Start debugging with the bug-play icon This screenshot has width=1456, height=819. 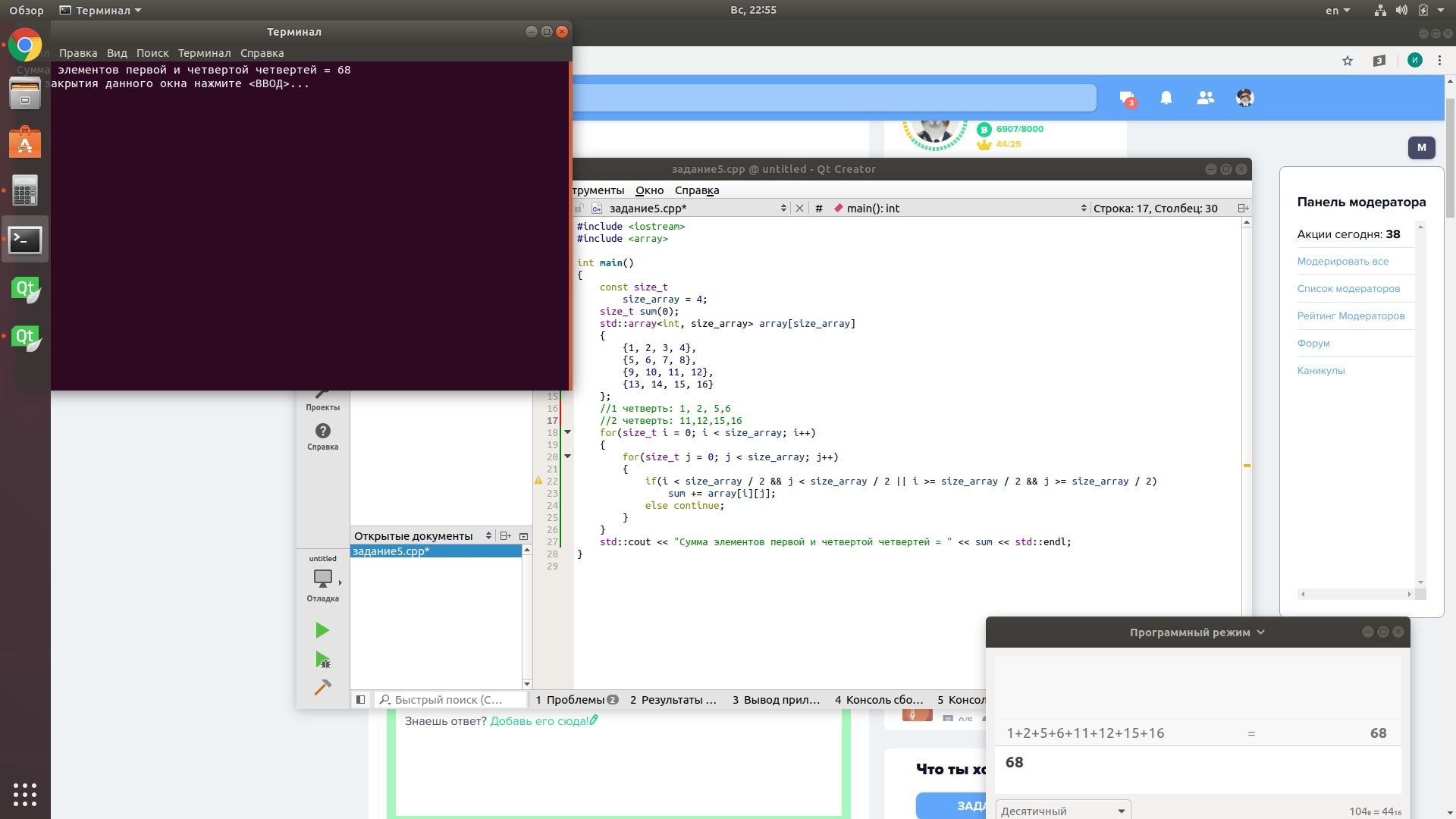coord(322,660)
